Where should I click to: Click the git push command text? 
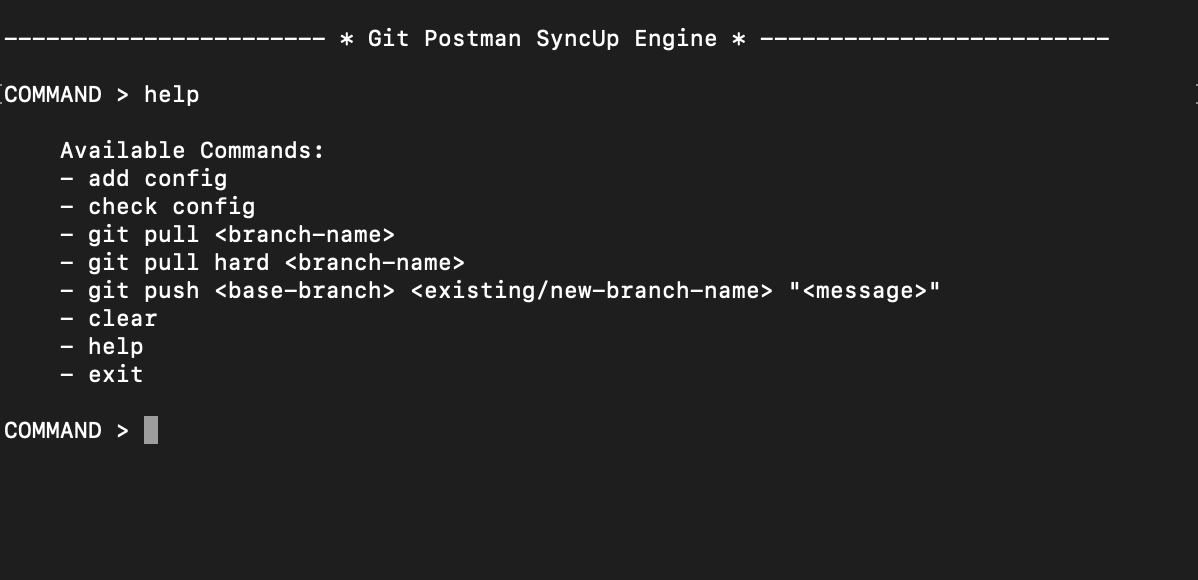coord(143,291)
